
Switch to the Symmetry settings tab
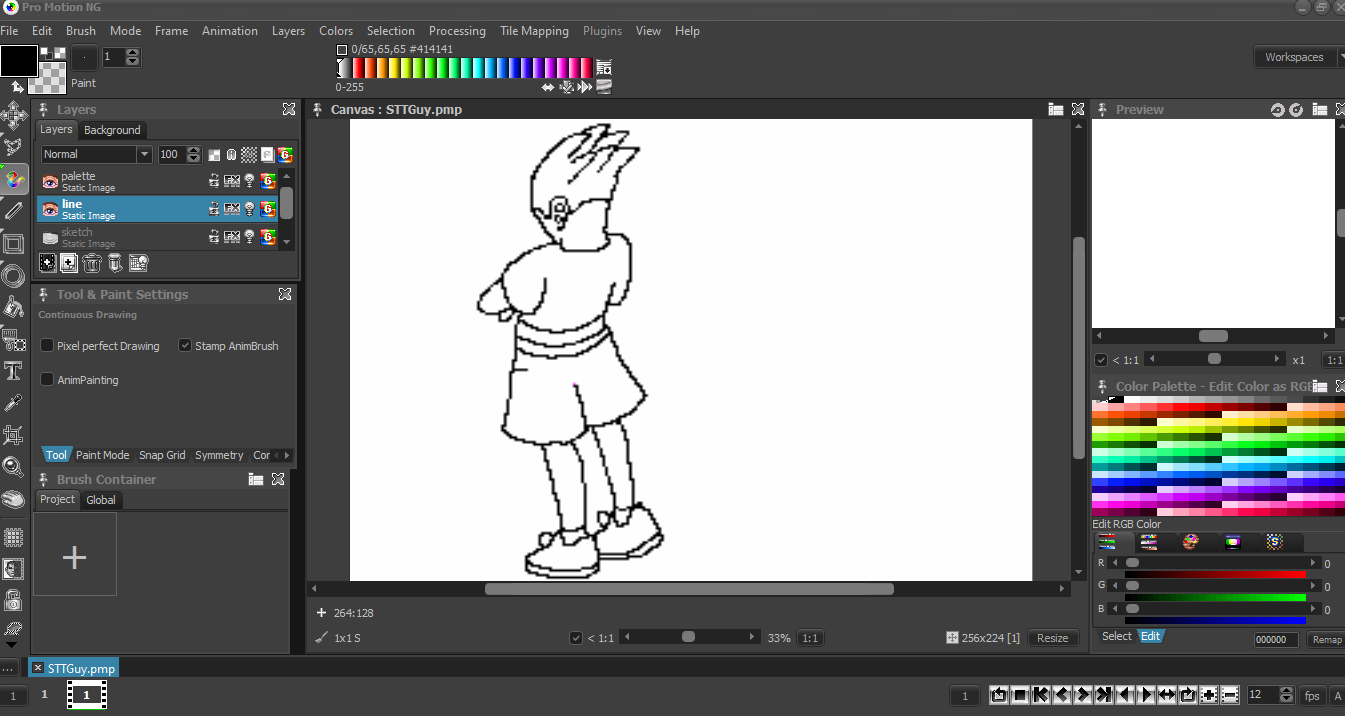click(x=219, y=455)
